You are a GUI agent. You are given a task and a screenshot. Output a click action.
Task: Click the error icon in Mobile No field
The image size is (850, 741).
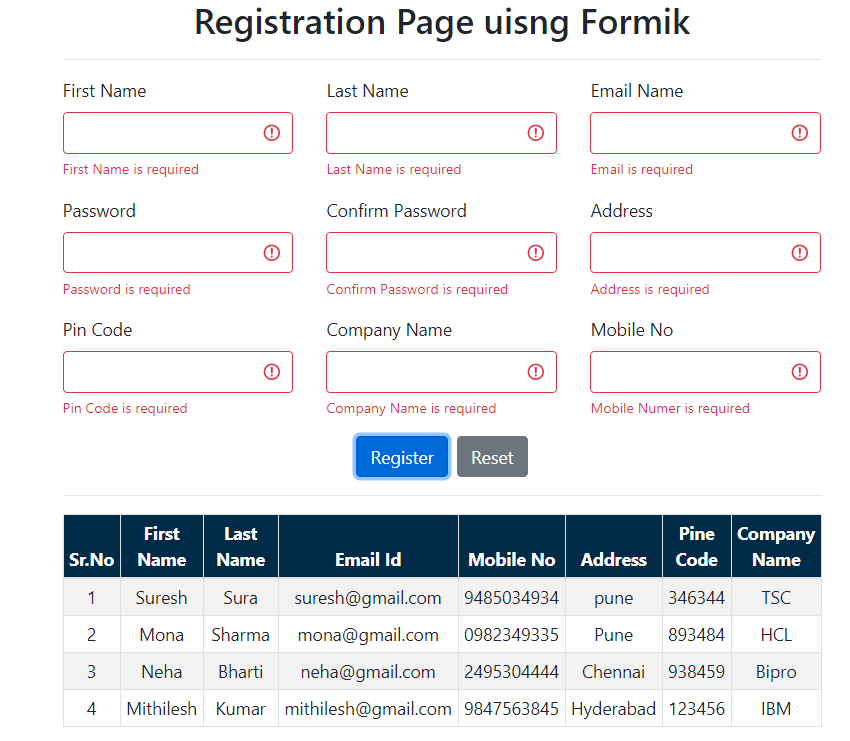pos(800,372)
